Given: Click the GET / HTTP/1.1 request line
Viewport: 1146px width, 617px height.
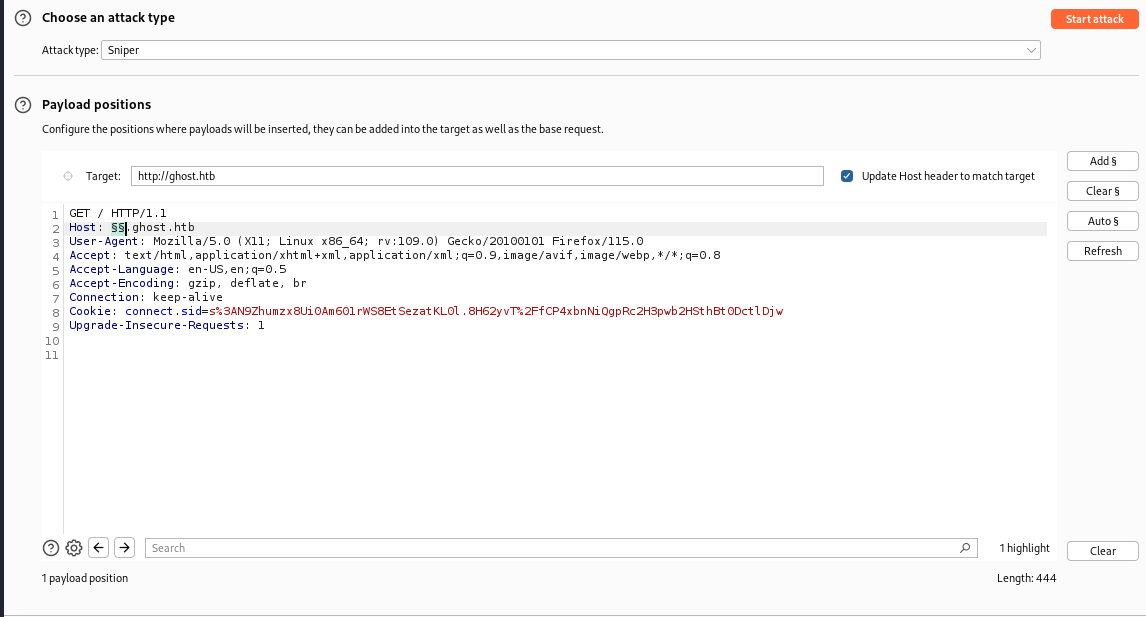Looking at the screenshot, I should (x=118, y=213).
